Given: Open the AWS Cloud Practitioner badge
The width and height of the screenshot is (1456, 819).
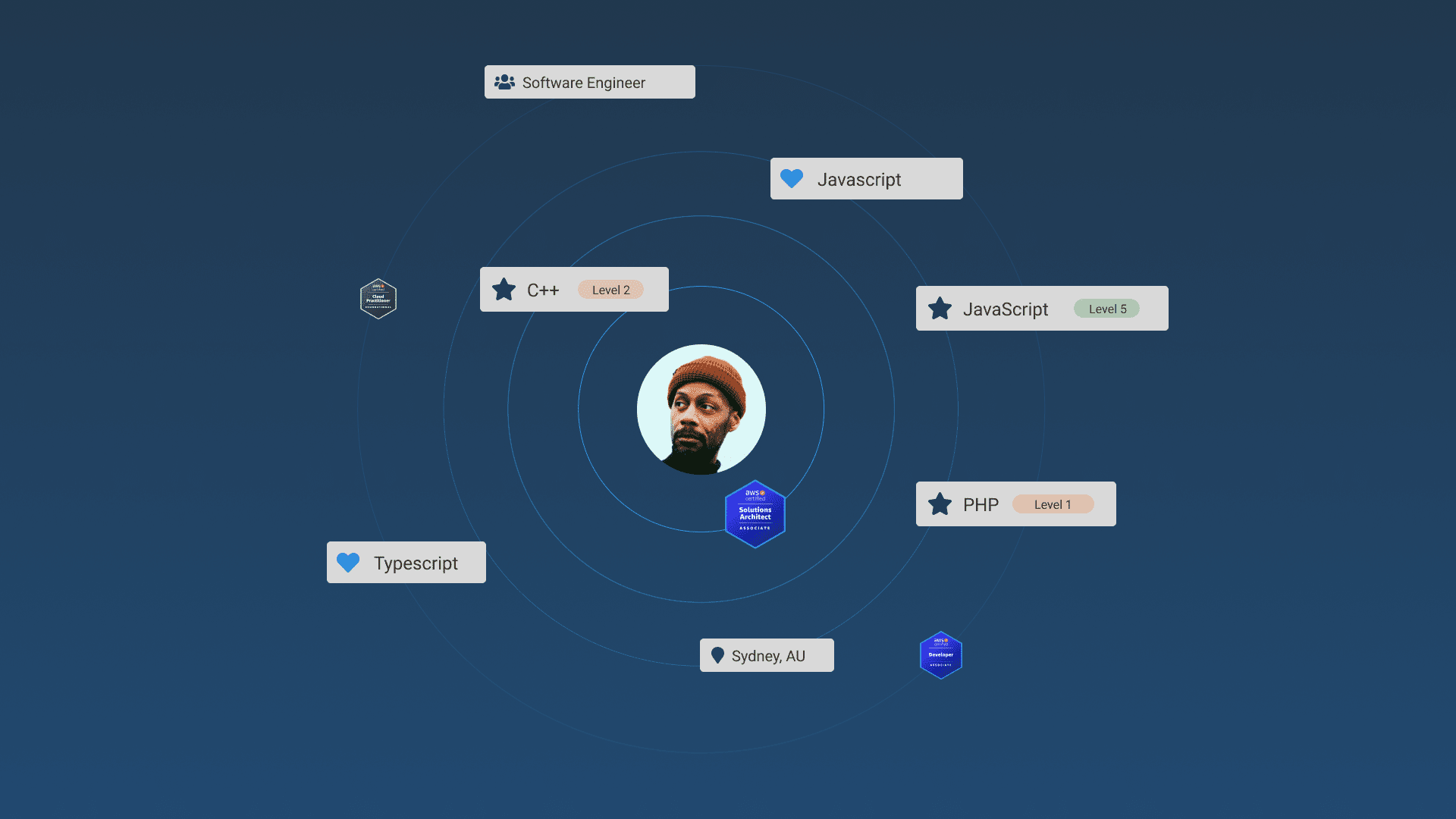Looking at the screenshot, I should 378,299.
